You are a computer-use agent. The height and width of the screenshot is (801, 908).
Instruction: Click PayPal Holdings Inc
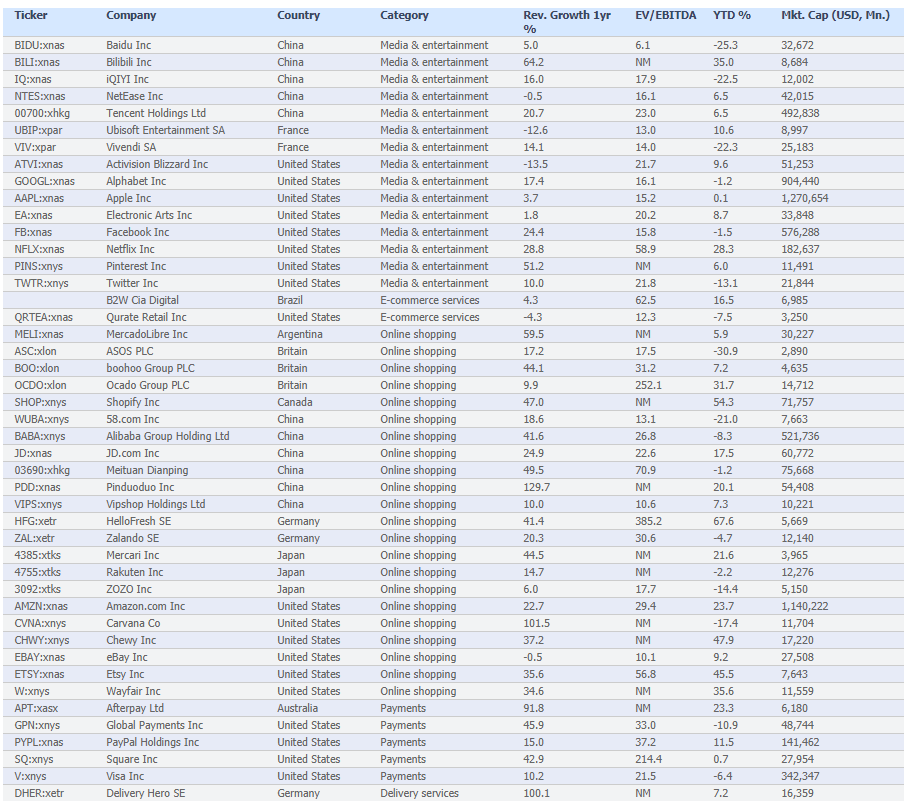coord(152,742)
